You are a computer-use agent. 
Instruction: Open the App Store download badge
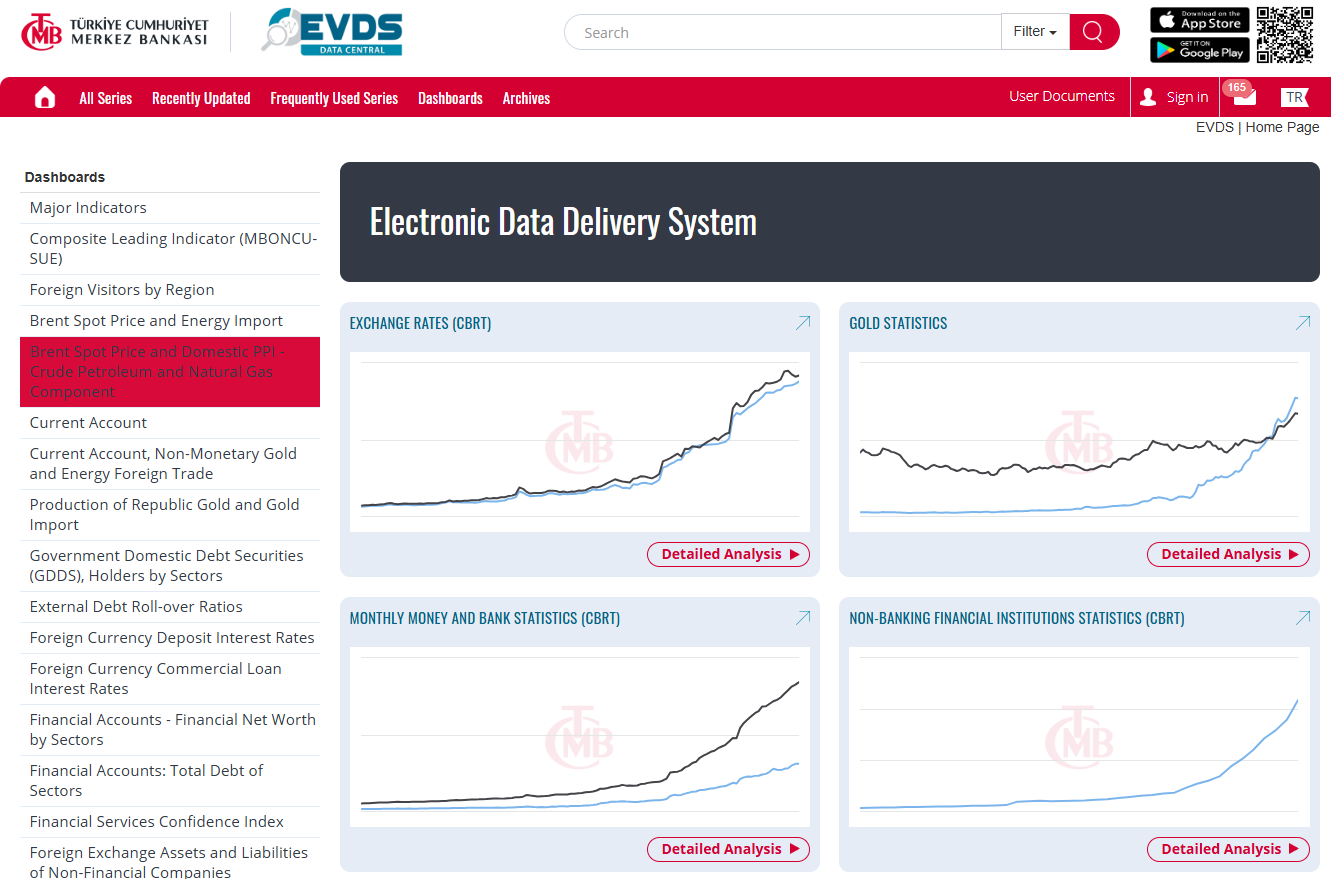(x=1199, y=20)
